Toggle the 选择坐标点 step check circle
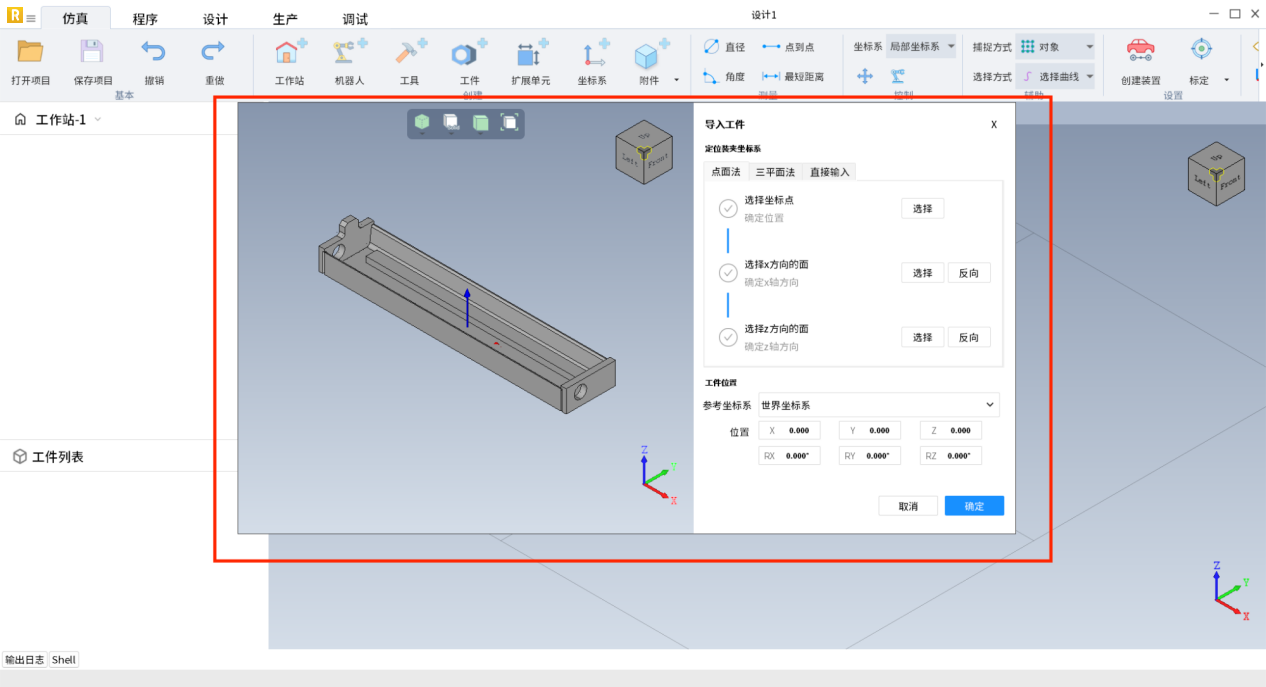 (x=728, y=209)
